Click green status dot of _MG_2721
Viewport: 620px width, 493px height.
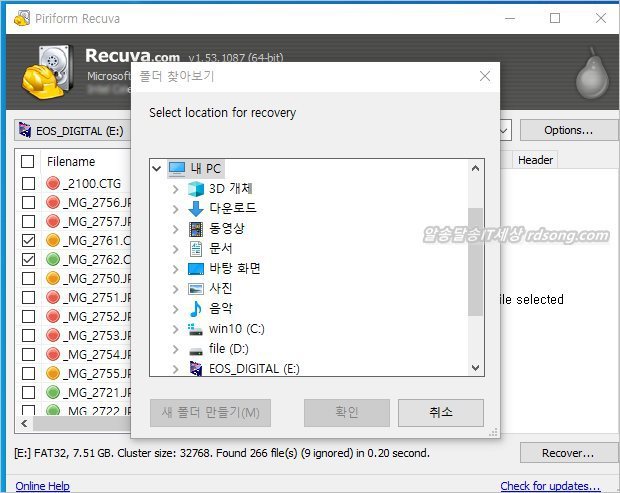pos(53,392)
